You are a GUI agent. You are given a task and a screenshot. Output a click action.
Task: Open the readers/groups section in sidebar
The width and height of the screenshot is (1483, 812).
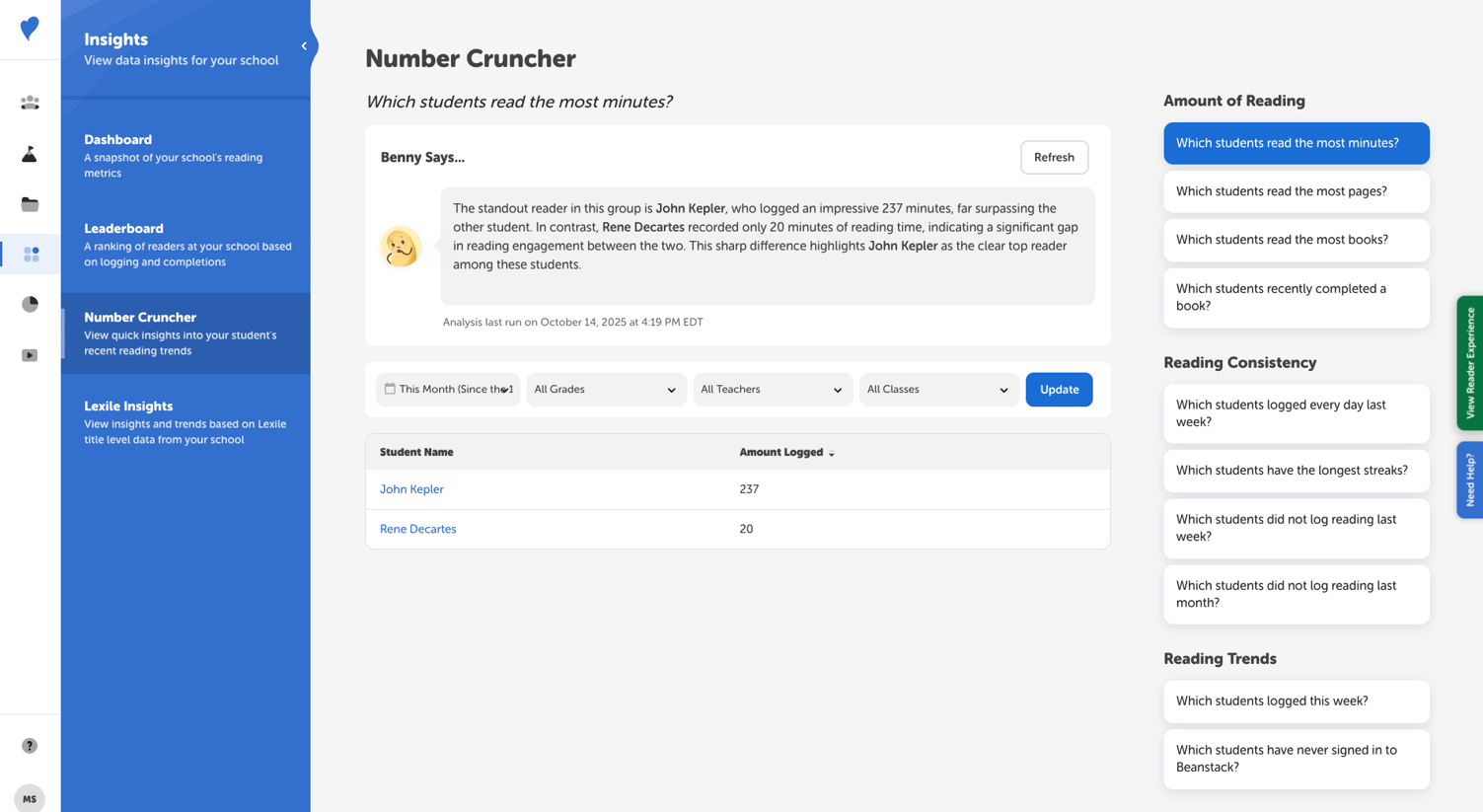(29, 103)
